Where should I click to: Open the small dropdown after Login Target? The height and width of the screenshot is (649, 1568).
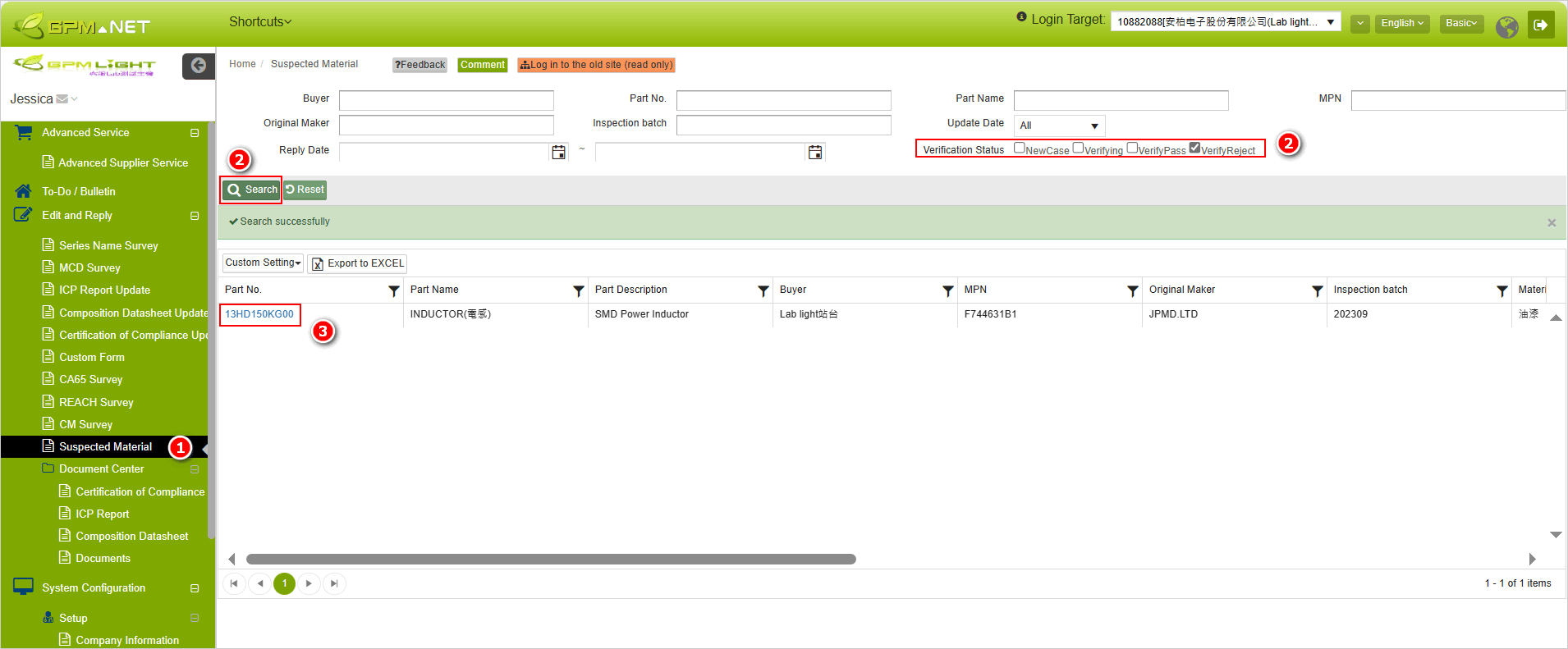tap(1360, 24)
